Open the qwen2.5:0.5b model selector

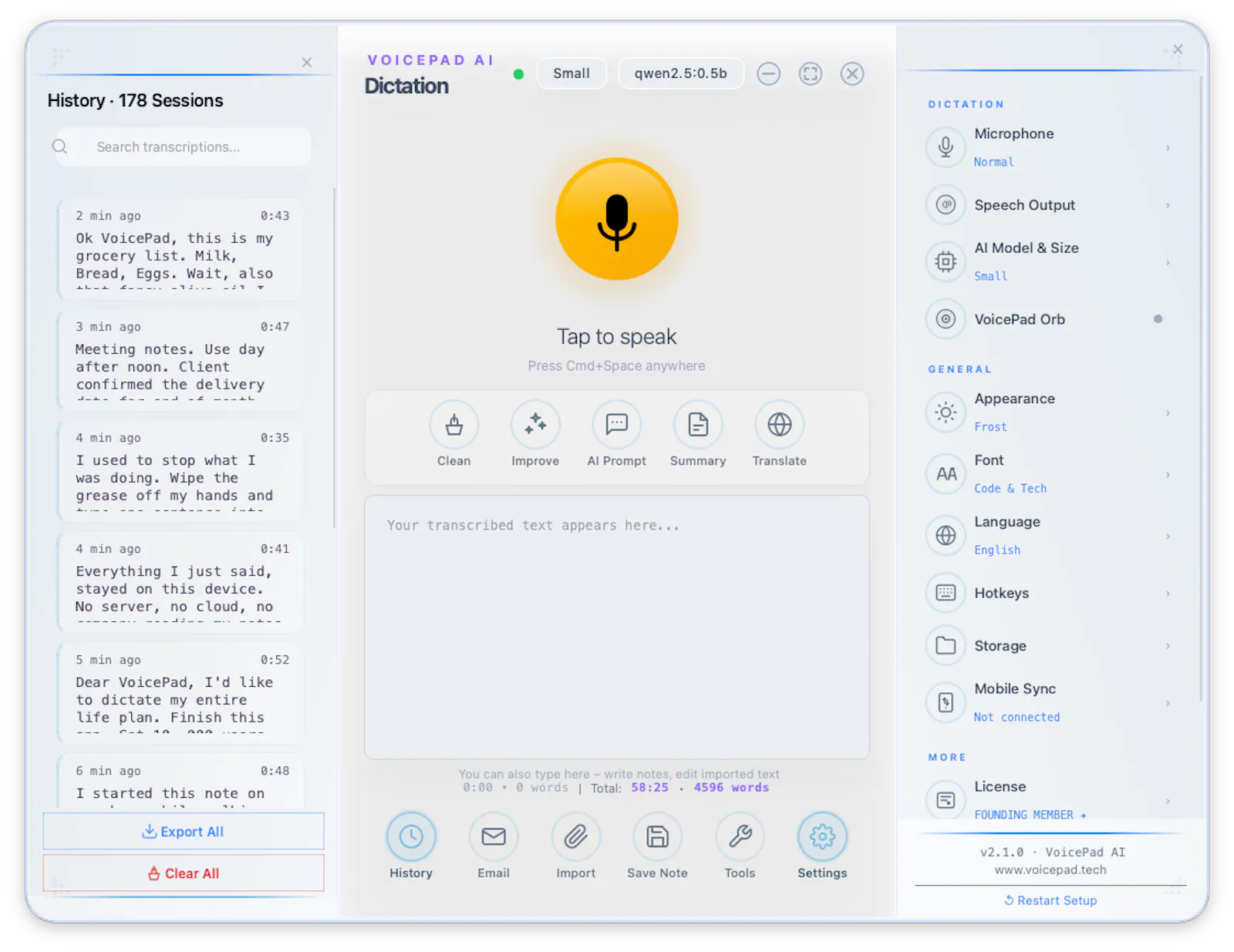(x=681, y=73)
